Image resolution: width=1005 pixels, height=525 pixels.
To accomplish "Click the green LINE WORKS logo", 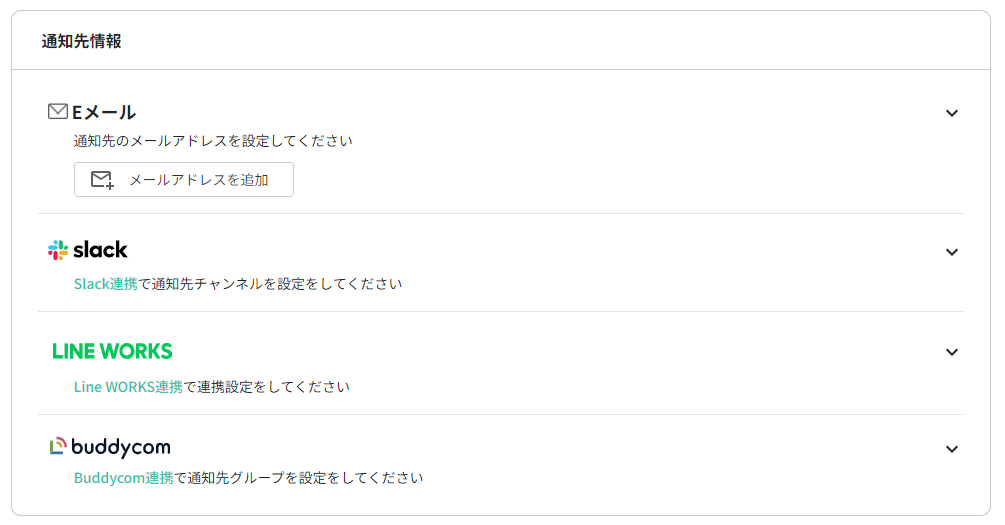I will 112,351.
